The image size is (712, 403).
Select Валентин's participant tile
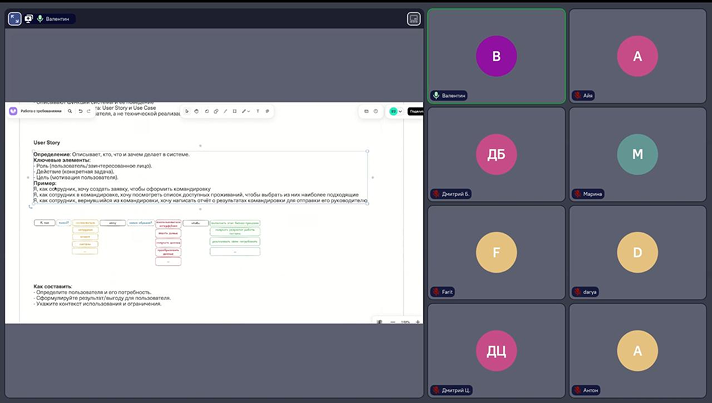coord(496,56)
